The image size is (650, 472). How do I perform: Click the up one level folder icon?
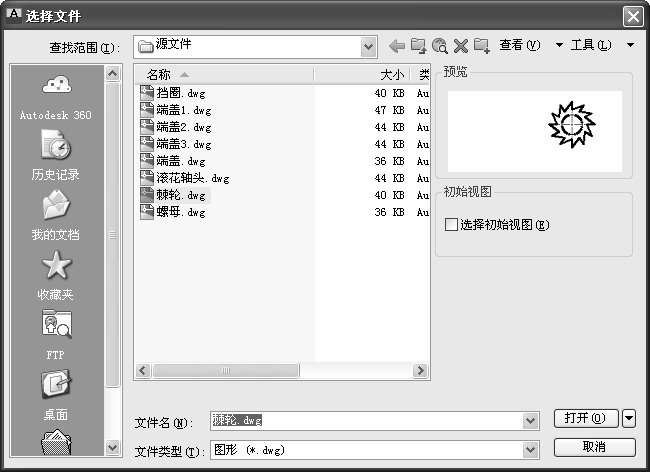[x=418, y=46]
